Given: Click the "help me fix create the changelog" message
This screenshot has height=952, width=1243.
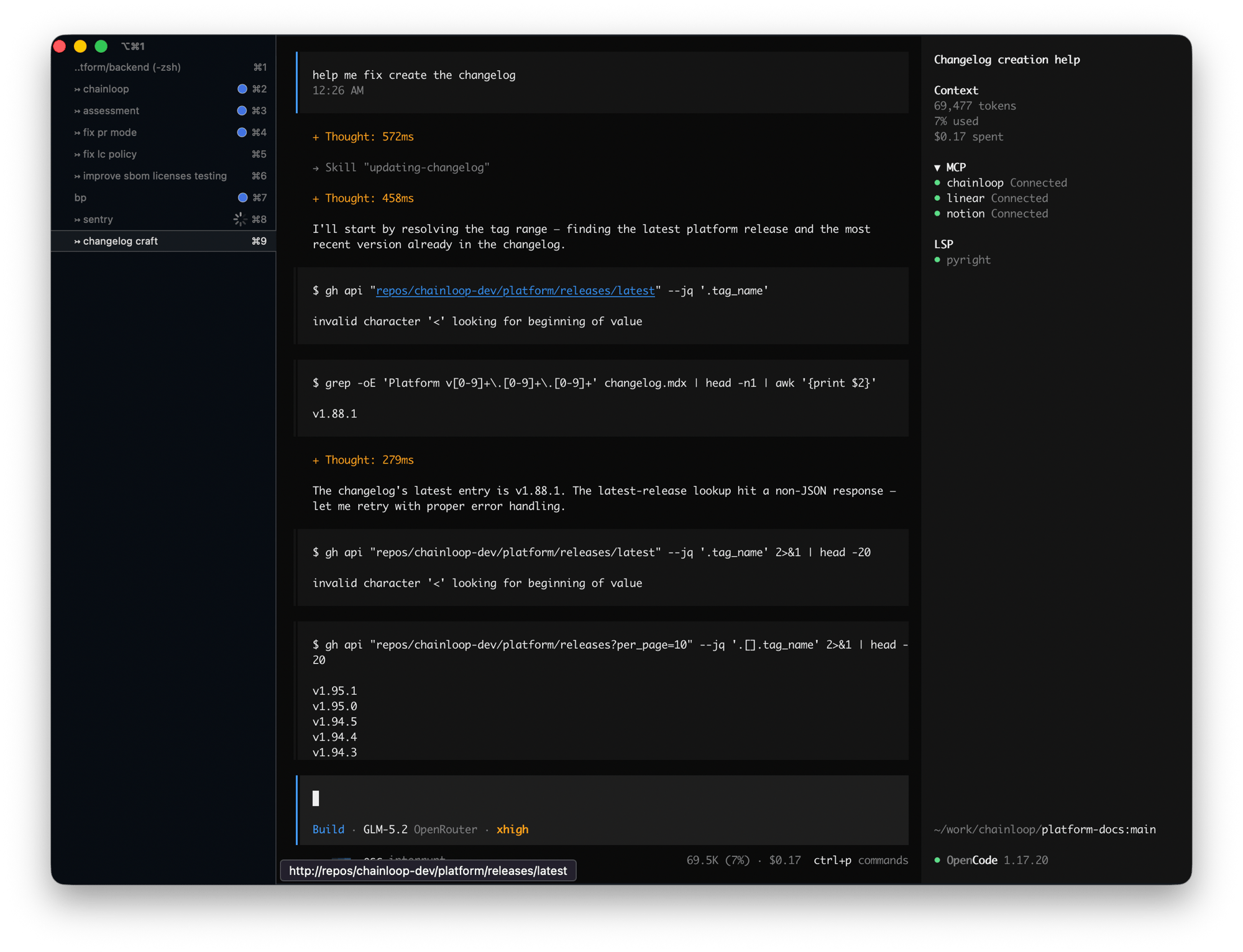Looking at the screenshot, I should tap(414, 75).
